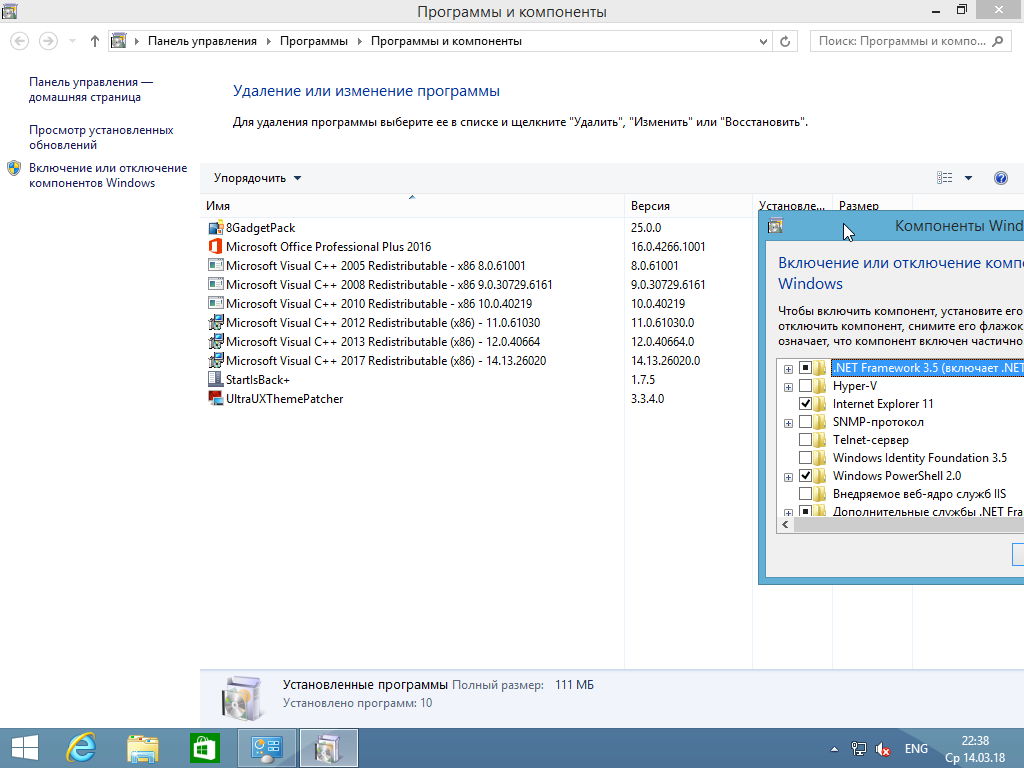The height and width of the screenshot is (768, 1024).
Task: Click the Visual C++ 2012 Redistributable icon
Action: (216, 323)
